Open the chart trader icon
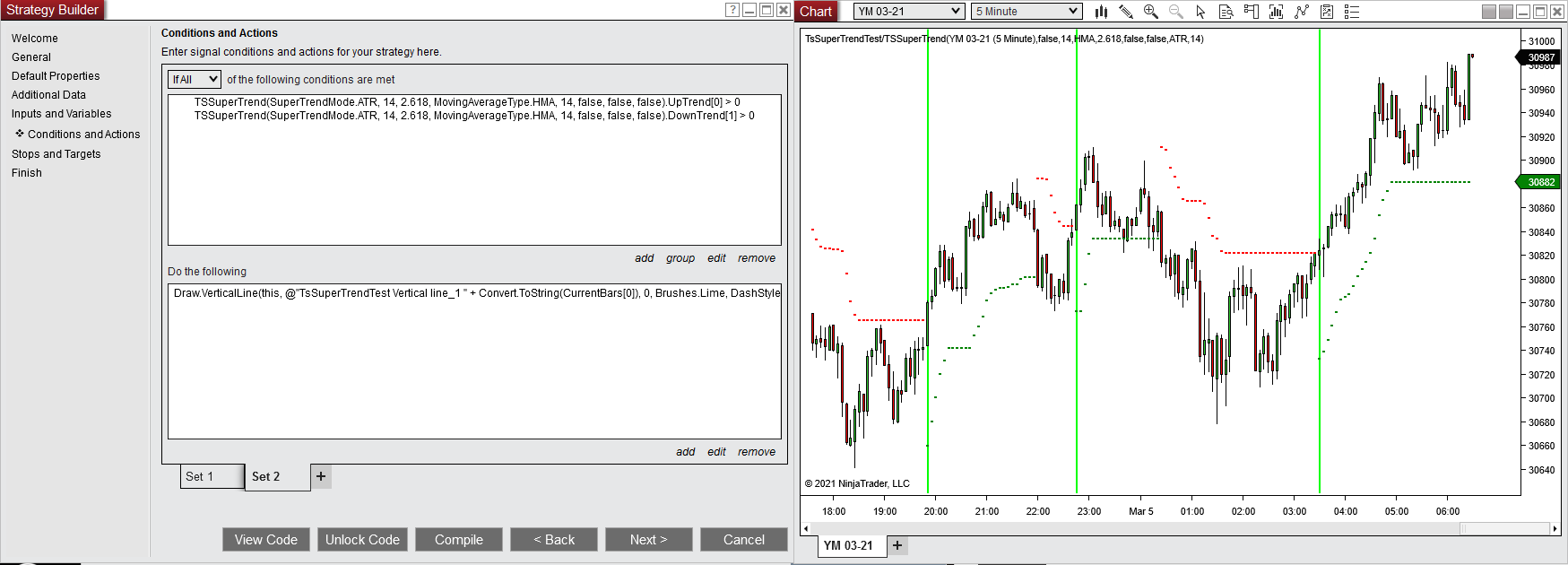The image size is (1568, 565). point(1252,12)
